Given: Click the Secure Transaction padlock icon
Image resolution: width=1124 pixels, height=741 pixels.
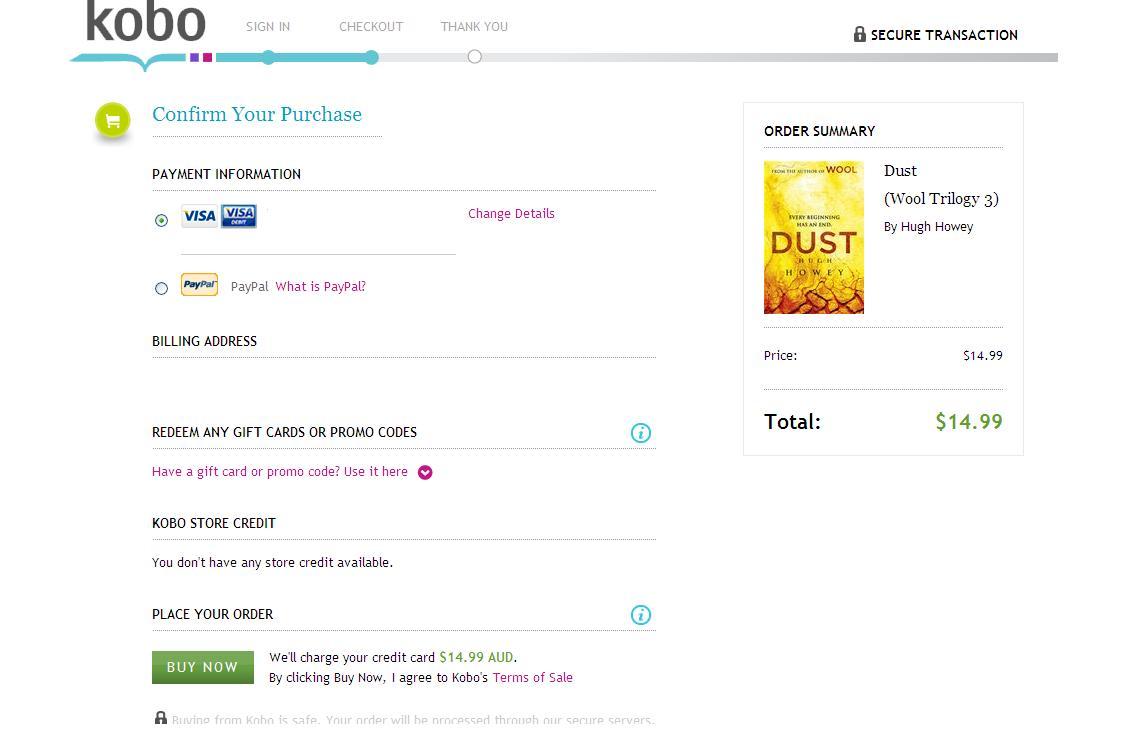Looking at the screenshot, I should [859, 34].
